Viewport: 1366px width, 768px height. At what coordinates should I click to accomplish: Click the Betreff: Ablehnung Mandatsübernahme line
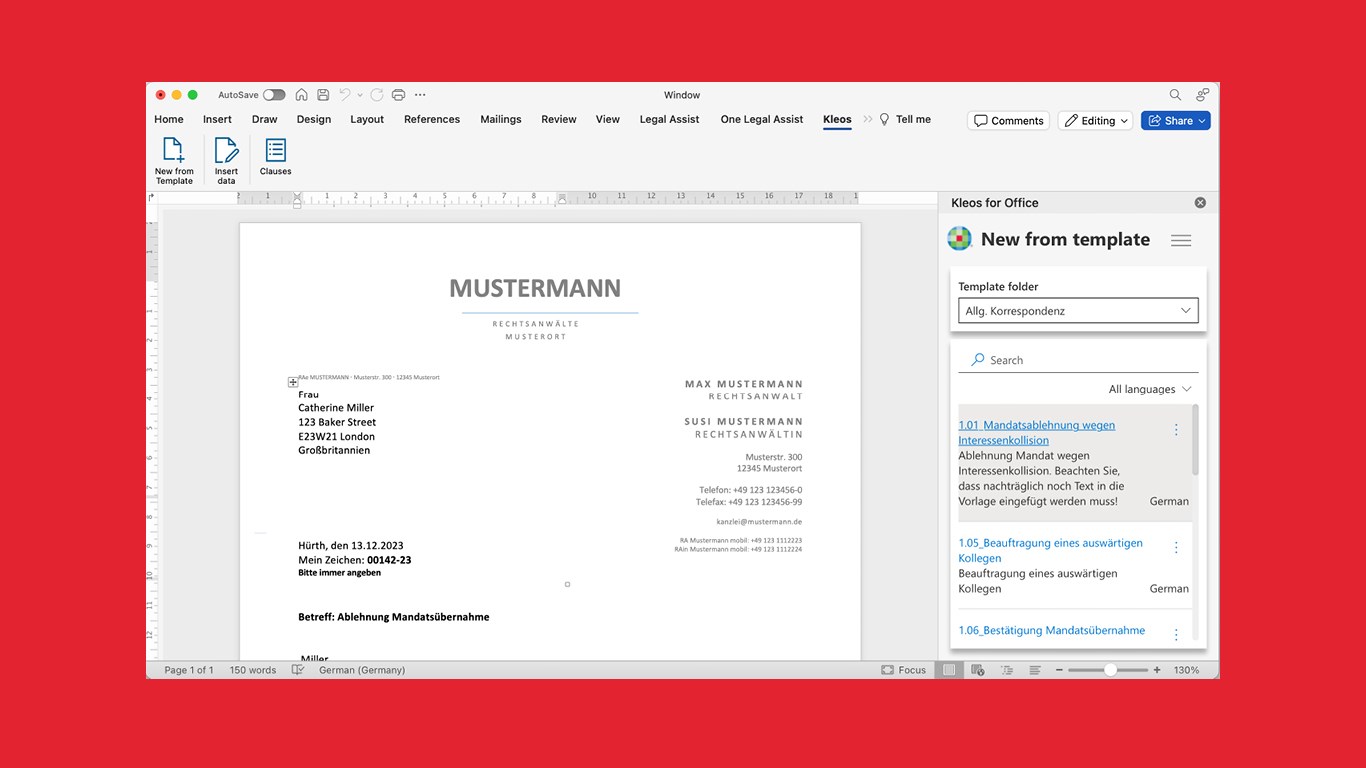pos(394,617)
